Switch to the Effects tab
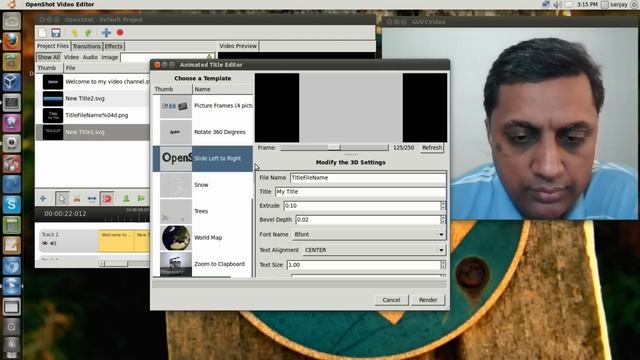This screenshot has width=640, height=360. click(x=113, y=46)
